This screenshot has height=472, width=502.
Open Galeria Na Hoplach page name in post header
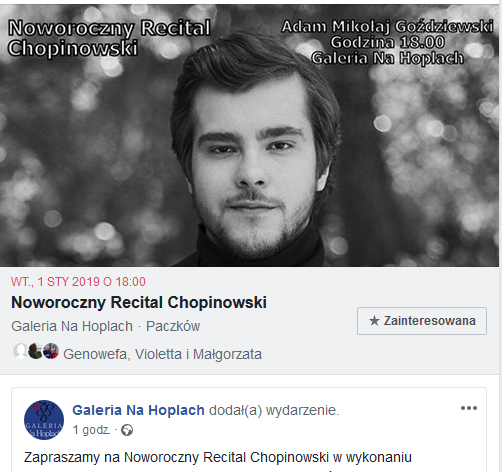(138, 410)
